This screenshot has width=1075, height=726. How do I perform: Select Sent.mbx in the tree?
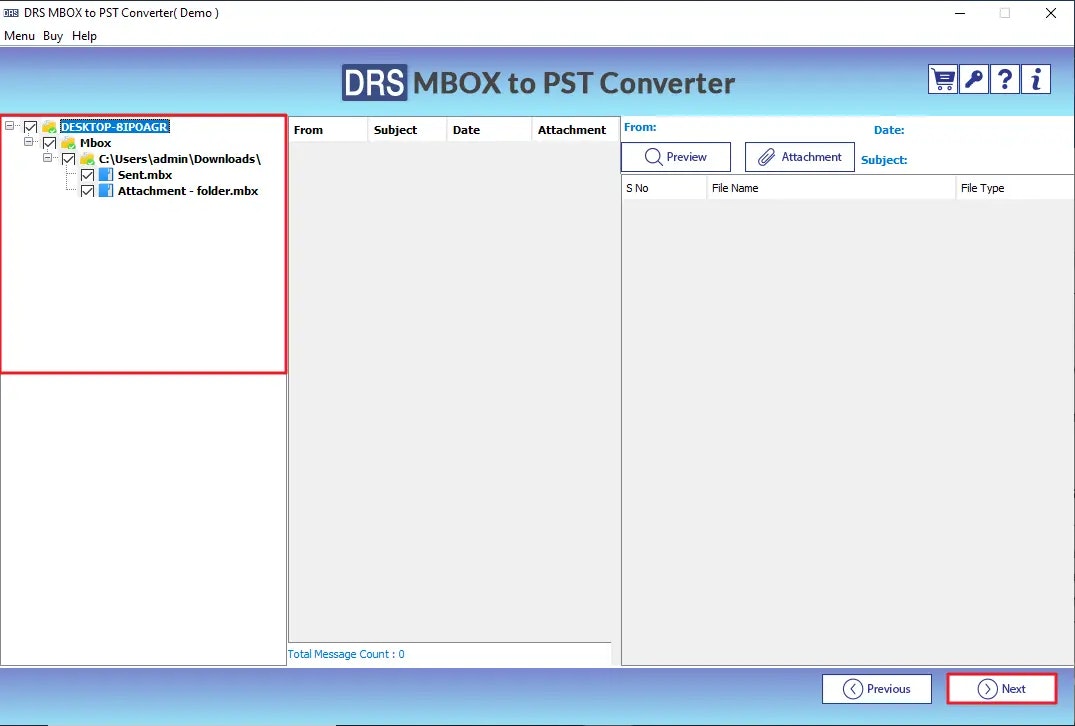coord(145,175)
